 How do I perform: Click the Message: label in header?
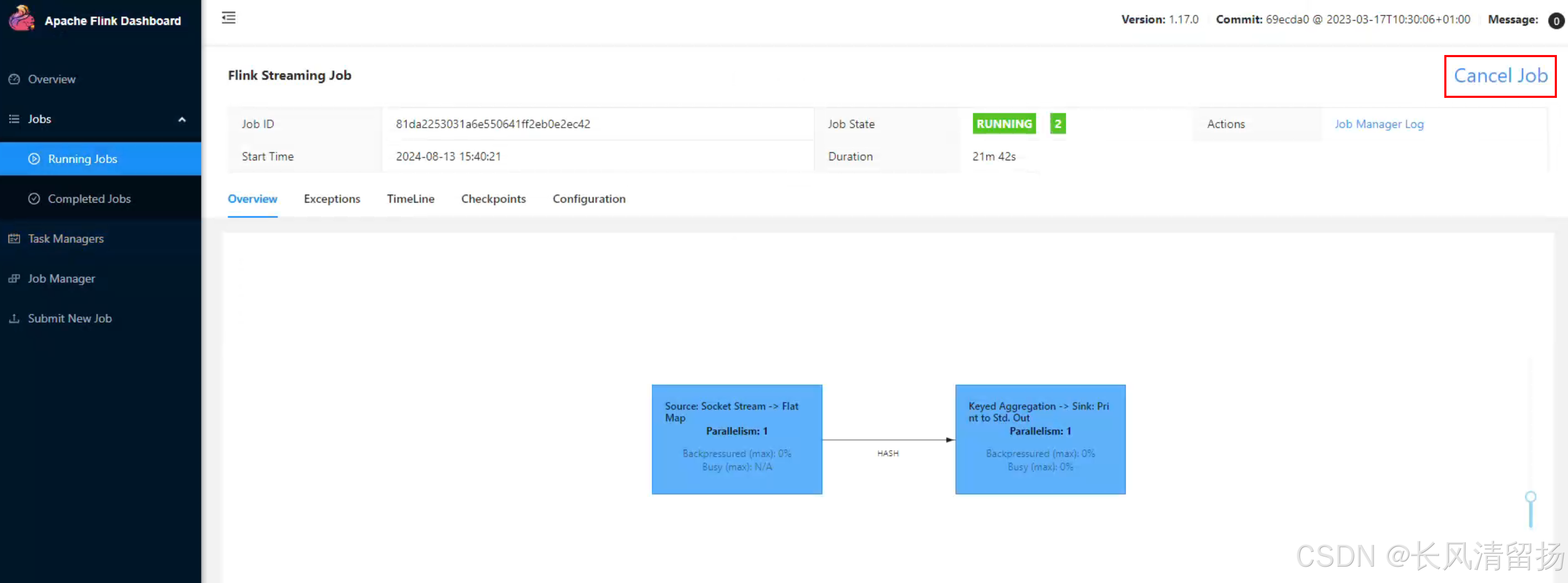[x=1512, y=20]
